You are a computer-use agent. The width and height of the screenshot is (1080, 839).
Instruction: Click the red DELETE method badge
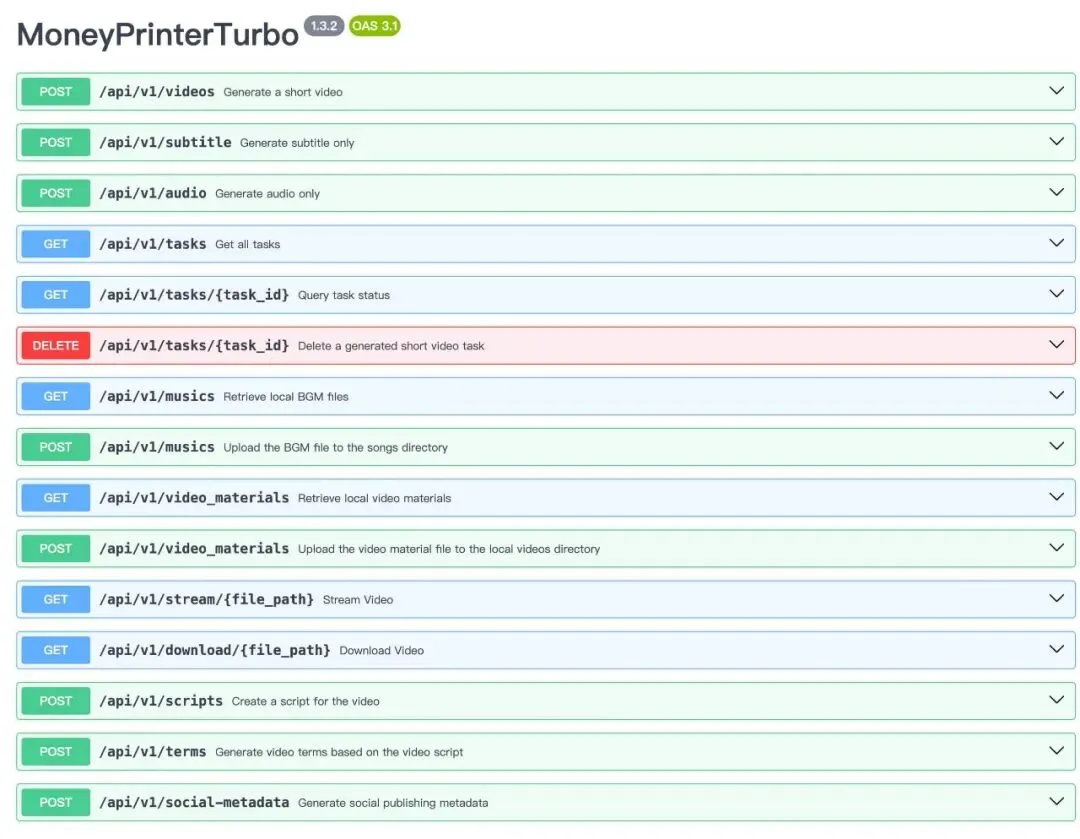pos(56,346)
